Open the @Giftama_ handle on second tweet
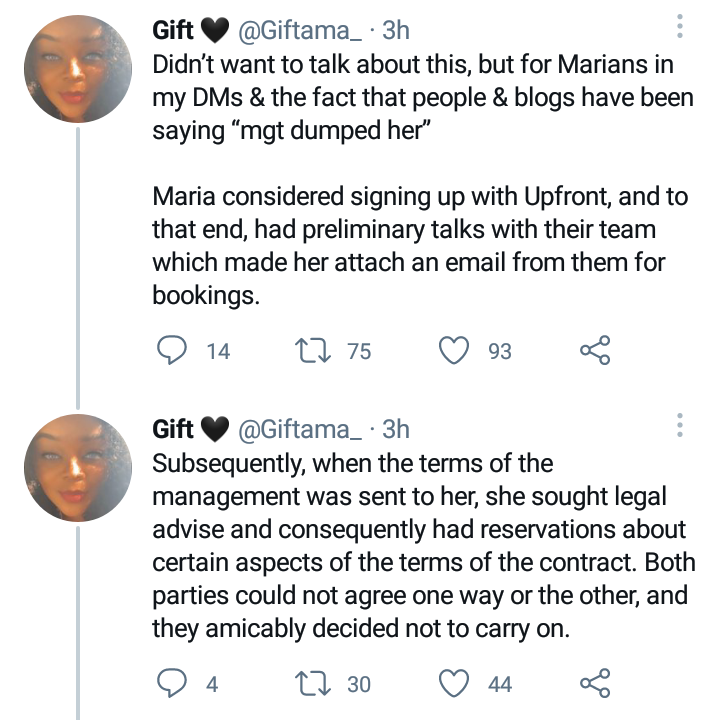This screenshot has width=720, height=720. point(298,429)
